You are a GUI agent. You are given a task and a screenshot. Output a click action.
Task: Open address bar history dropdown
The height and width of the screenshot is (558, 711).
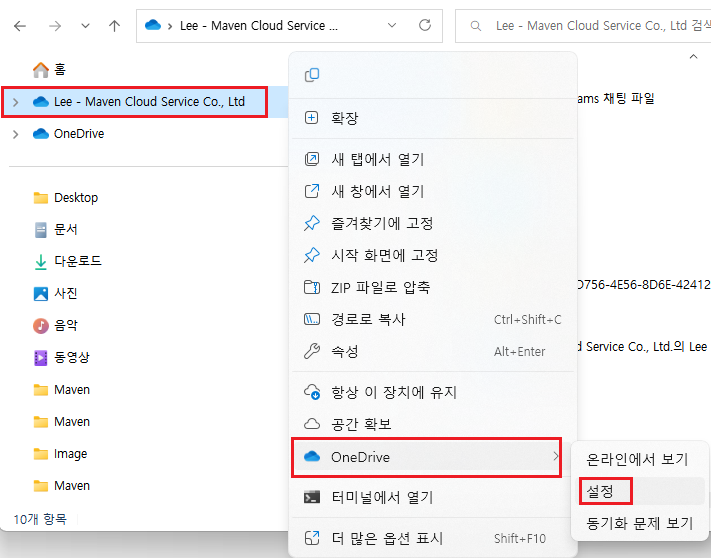[x=392, y=25]
